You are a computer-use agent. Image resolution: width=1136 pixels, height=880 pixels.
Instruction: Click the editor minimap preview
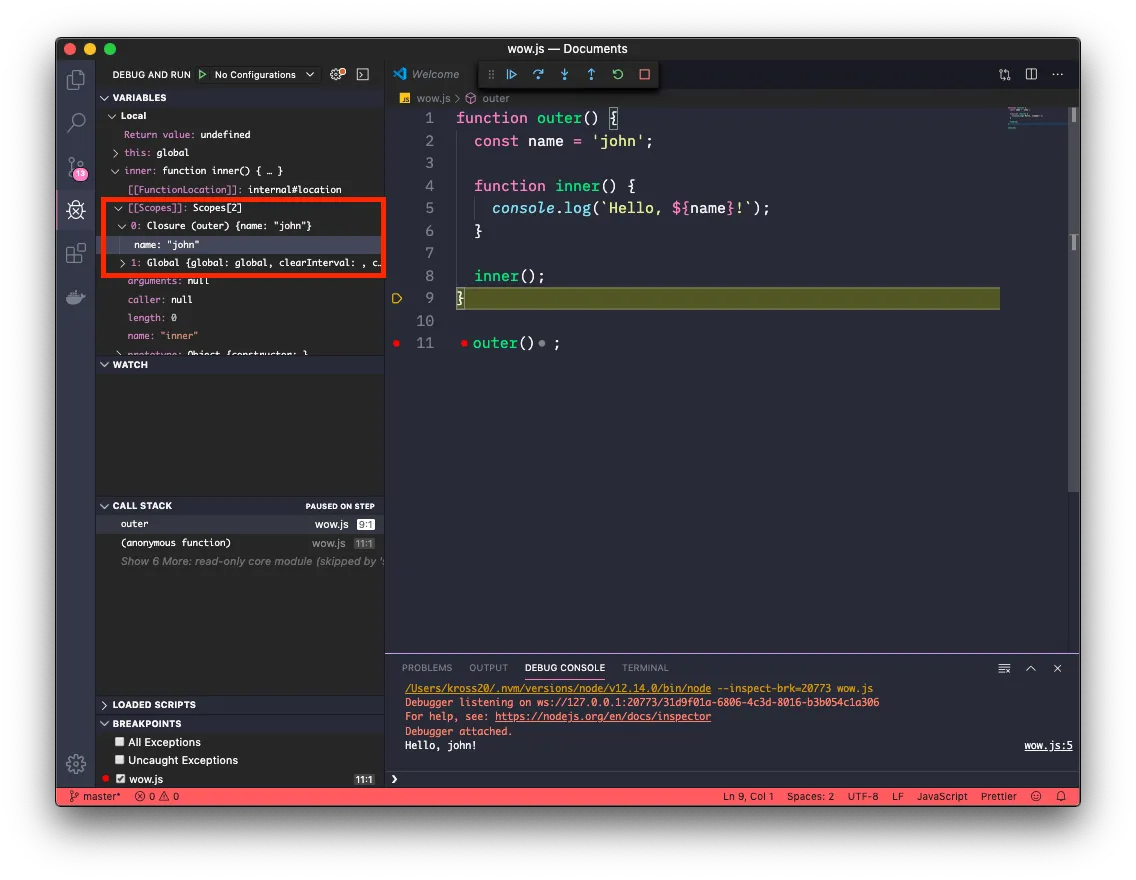1035,118
